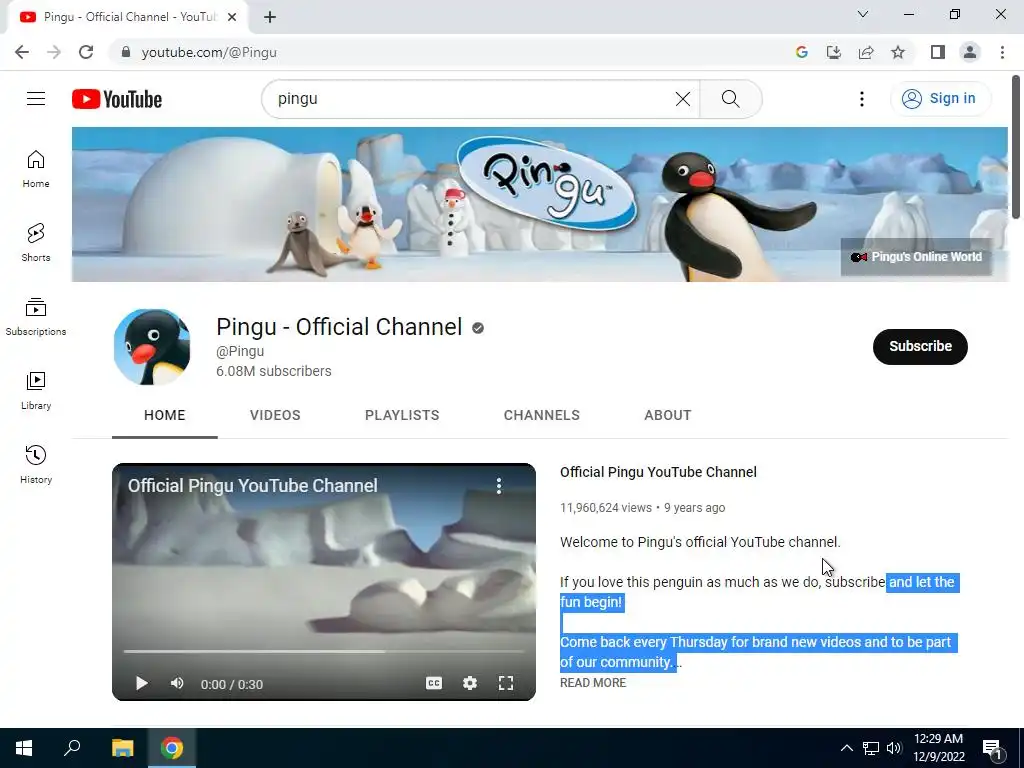Open video player settings gear
Screen dimensions: 1024x768
coord(470,683)
